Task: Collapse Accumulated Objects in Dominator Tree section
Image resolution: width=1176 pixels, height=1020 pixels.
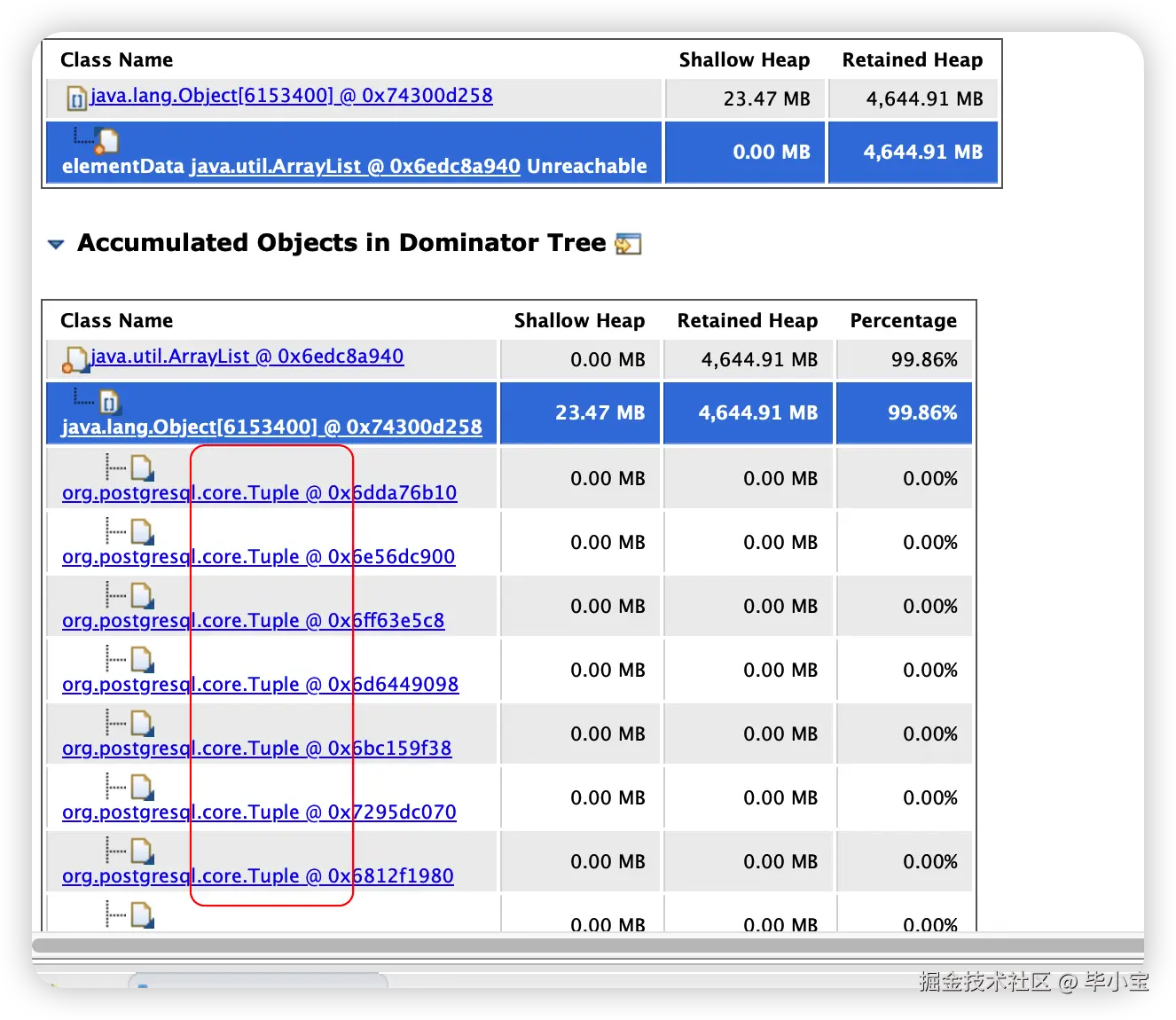Action: click(x=56, y=244)
